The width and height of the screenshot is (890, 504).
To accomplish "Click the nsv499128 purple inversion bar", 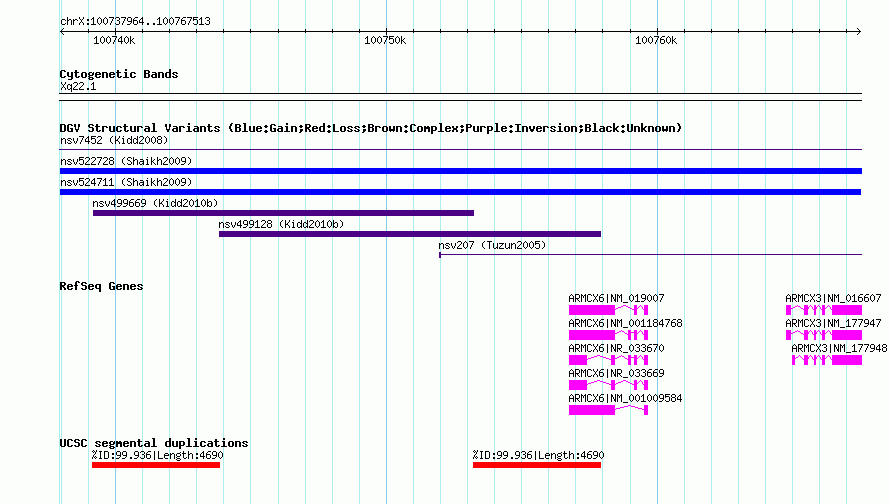I will [x=410, y=234].
